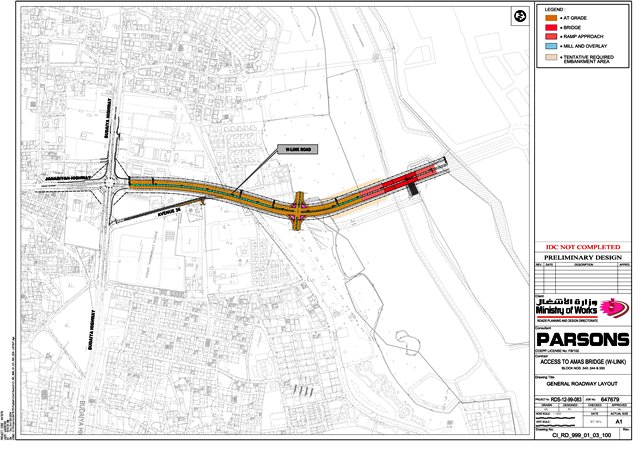
Task: Click the north arrow compass symbol
Action: point(519,16)
